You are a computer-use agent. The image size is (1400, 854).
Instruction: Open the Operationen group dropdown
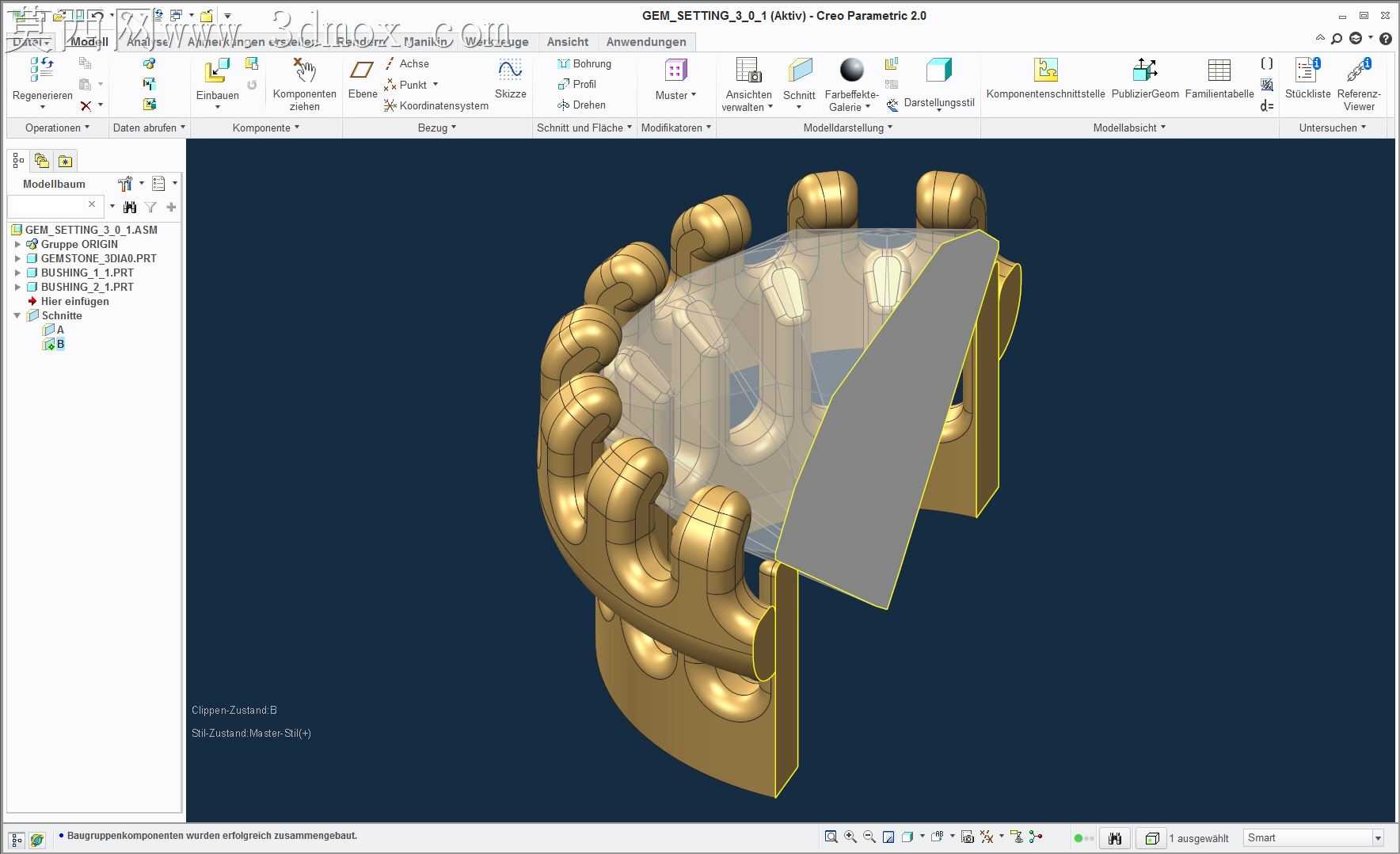pos(57,128)
